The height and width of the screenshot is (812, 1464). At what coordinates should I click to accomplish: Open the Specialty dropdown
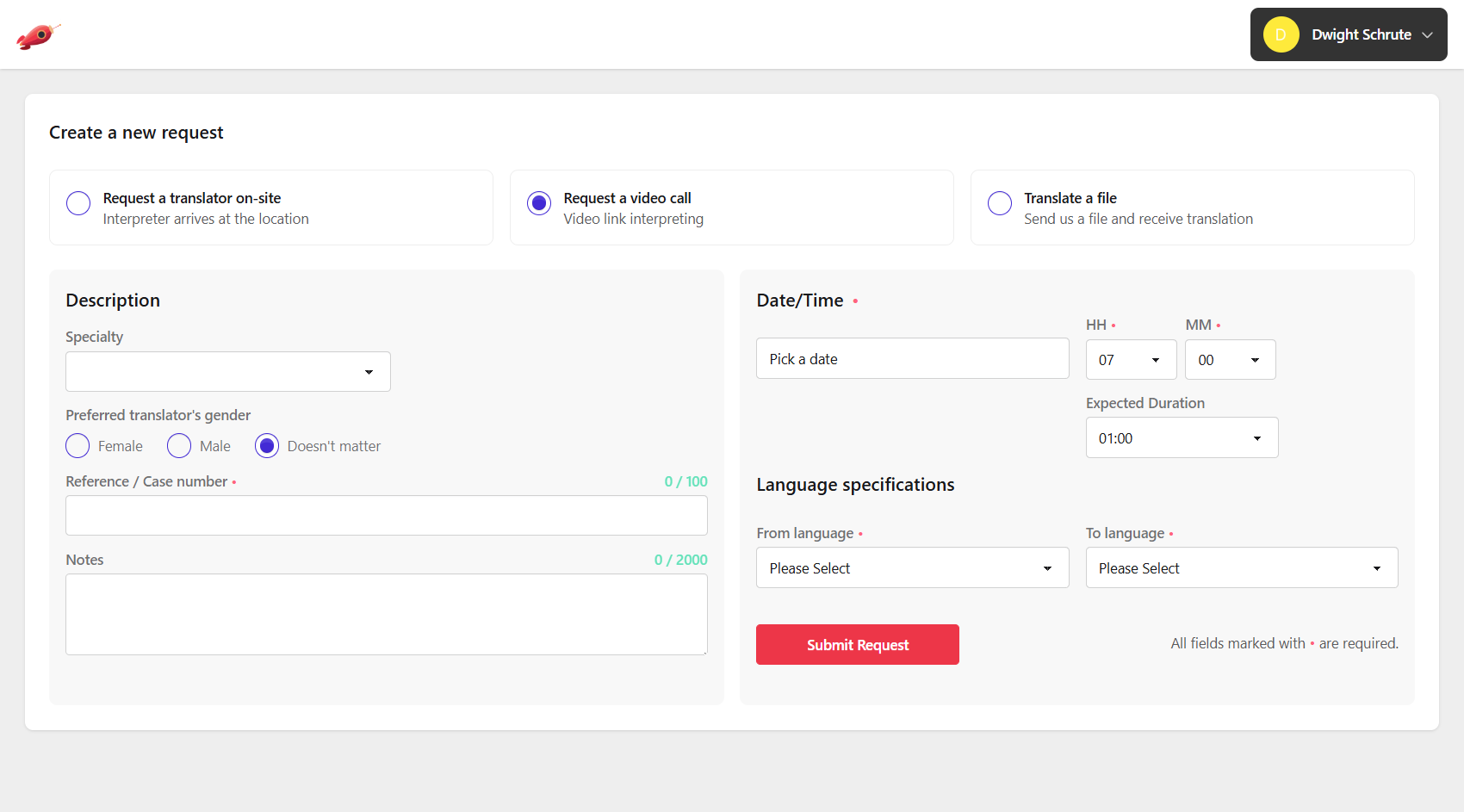click(x=228, y=371)
